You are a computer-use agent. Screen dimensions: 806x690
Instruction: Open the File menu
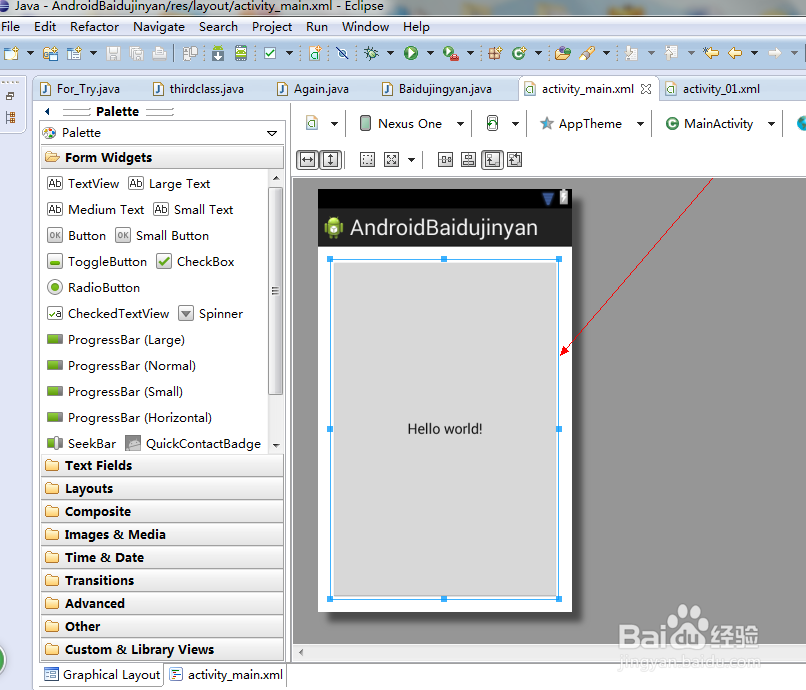[10, 27]
